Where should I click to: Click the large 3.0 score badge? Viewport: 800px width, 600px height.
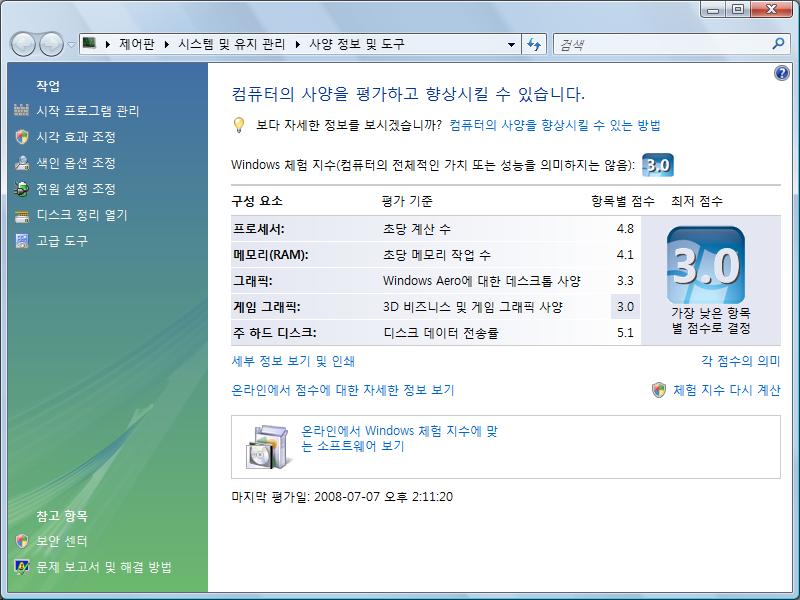[706, 265]
